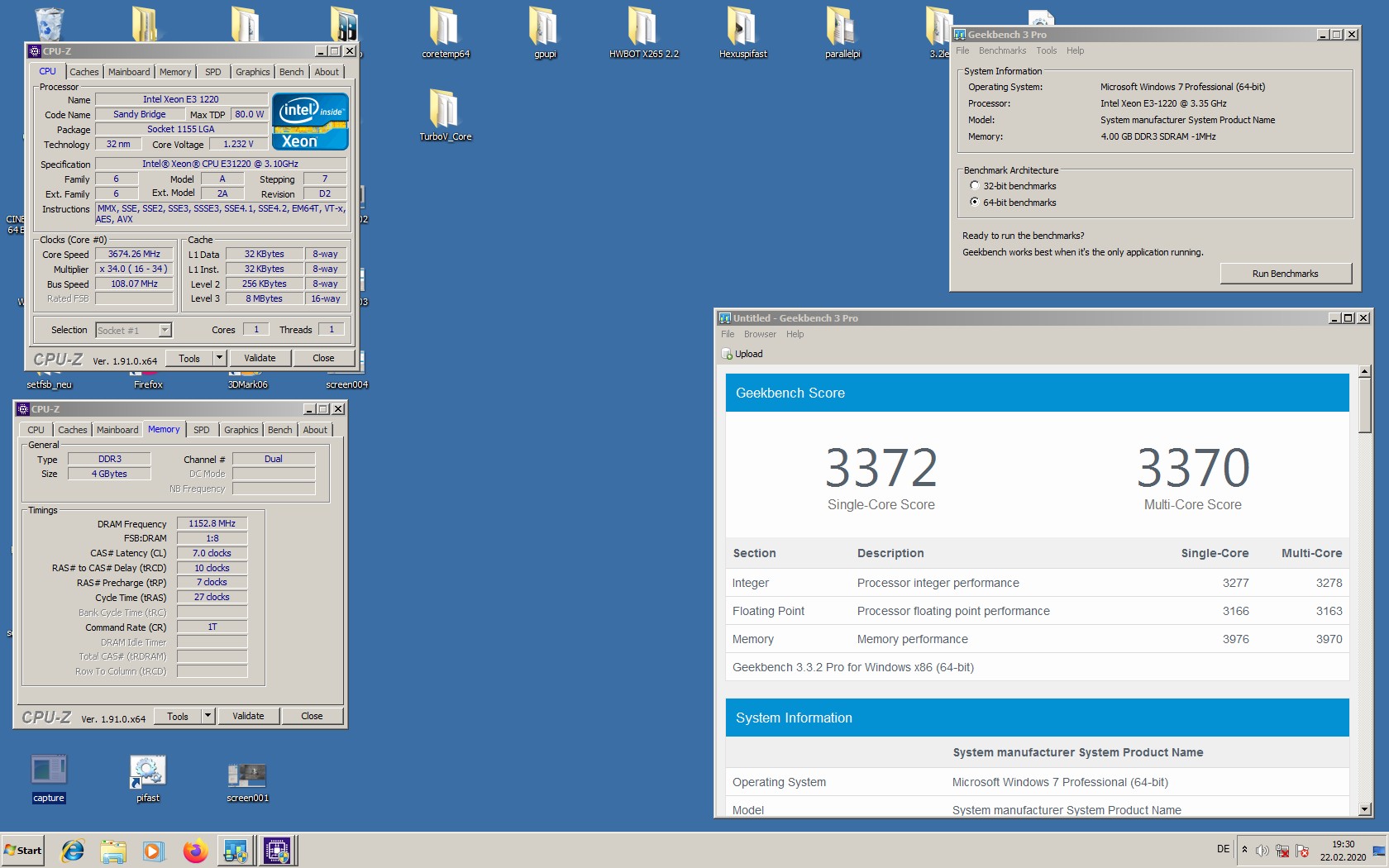This screenshot has height=868, width=1389.
Task: Open the 3DMark06 desktop shortcut
Action: 247,384
